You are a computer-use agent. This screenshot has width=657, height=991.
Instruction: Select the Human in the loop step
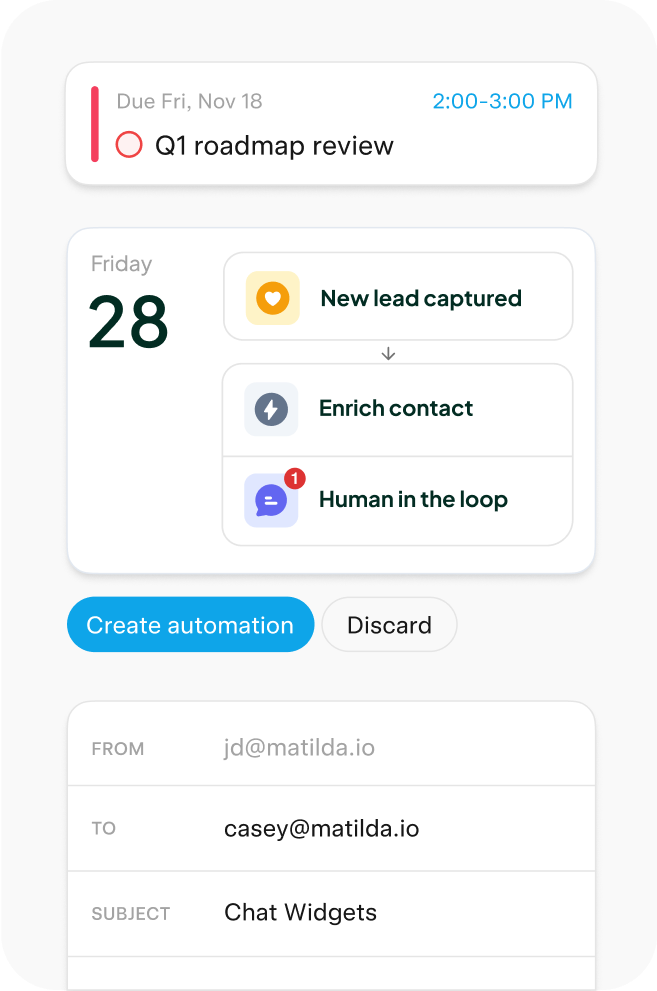tap(413, 500)
